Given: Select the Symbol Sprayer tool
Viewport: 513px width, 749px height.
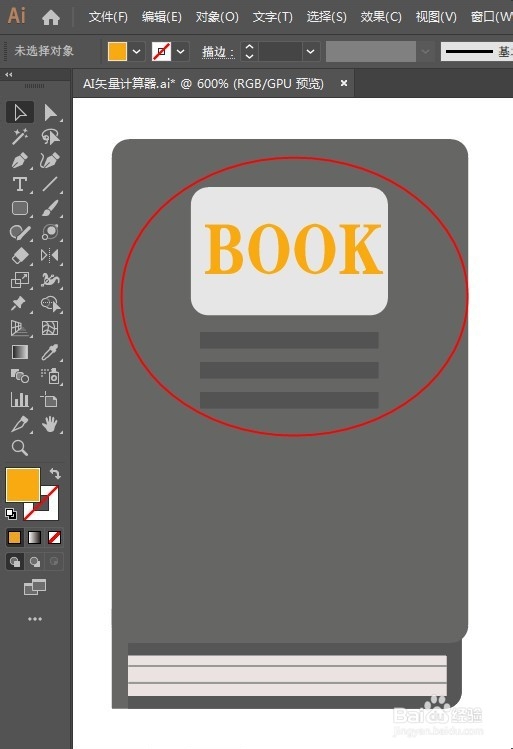Looking at the screenshot, I should point(50,376).
